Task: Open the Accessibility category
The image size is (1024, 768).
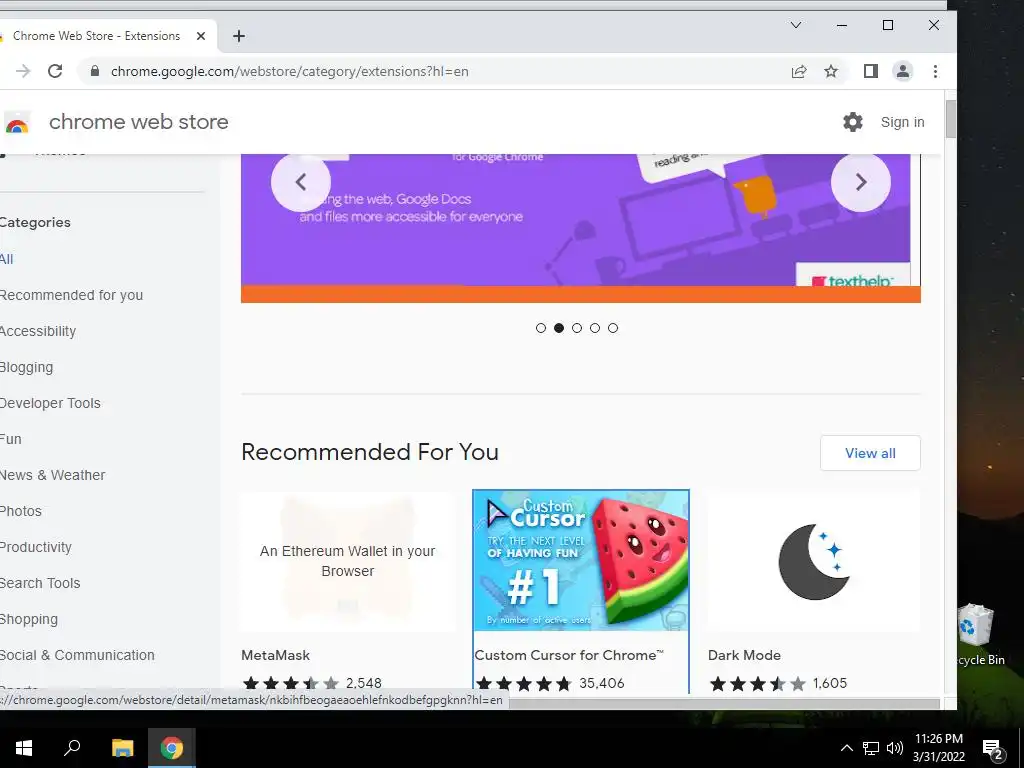Action: click(38, 331)
